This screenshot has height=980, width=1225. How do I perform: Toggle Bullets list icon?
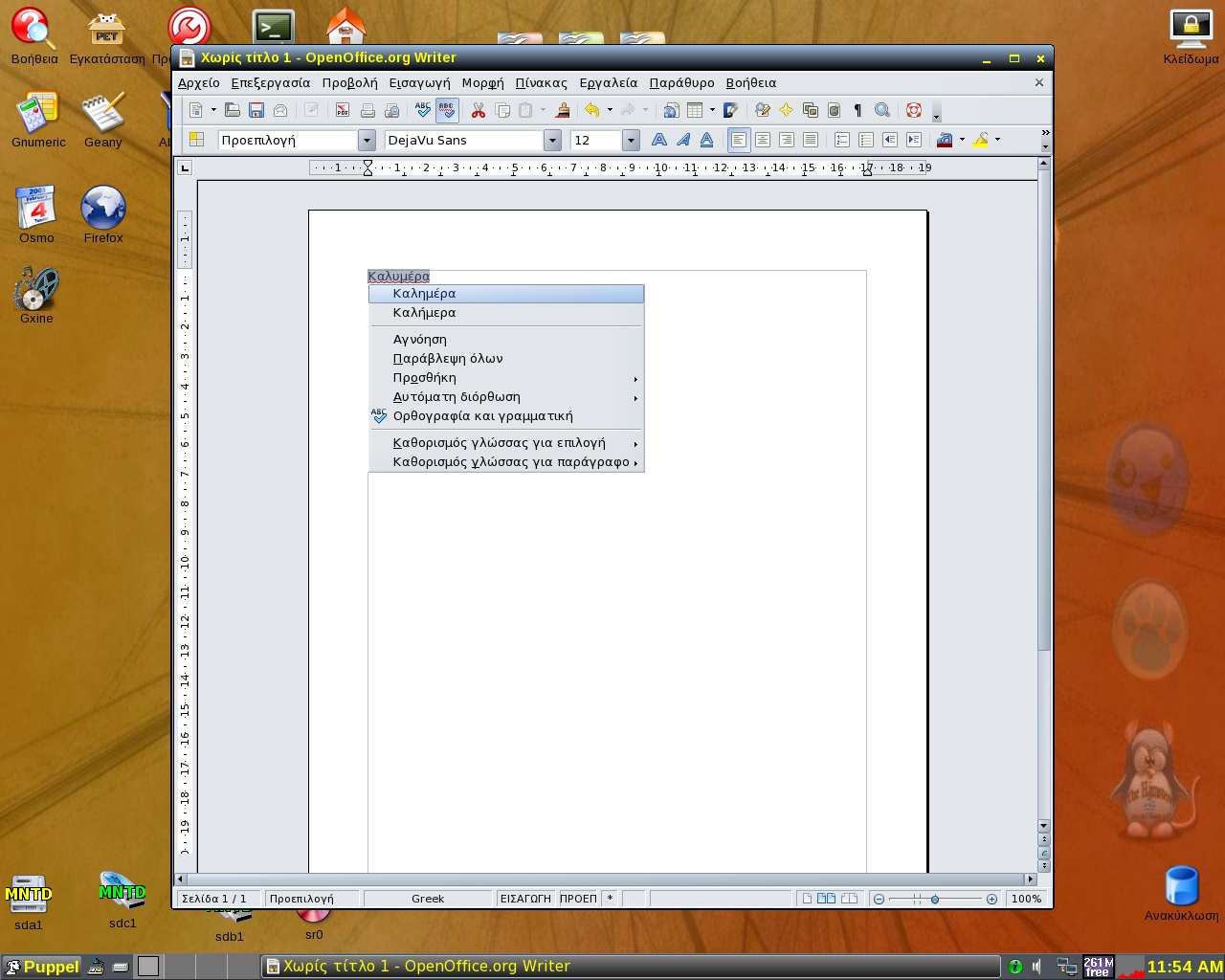pos(866,140)
